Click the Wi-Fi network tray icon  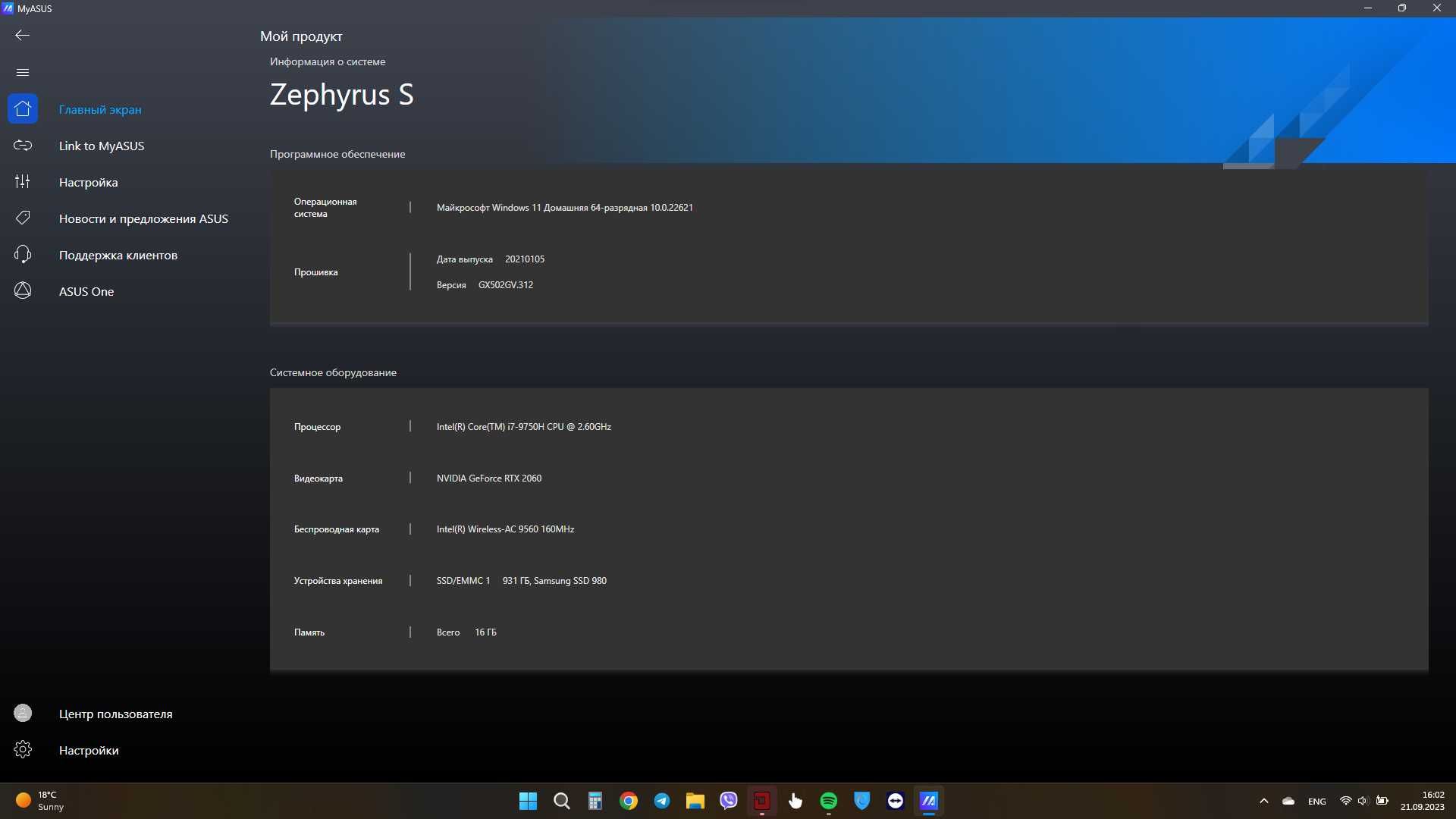pos(1346,801)
